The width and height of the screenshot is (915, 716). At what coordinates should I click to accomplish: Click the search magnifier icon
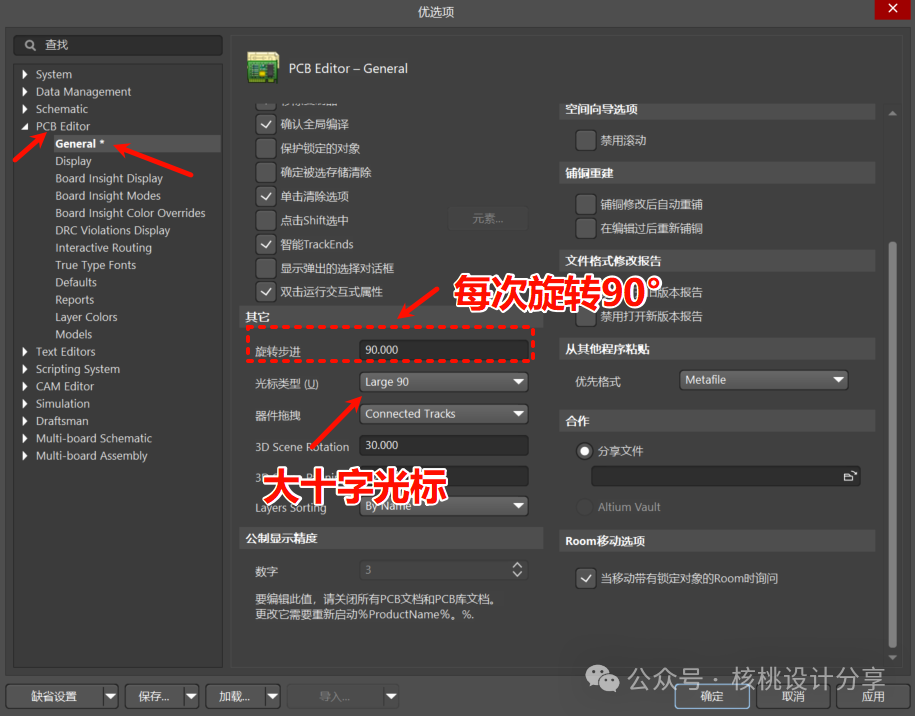pyautogui.click(x=29, y=46)
